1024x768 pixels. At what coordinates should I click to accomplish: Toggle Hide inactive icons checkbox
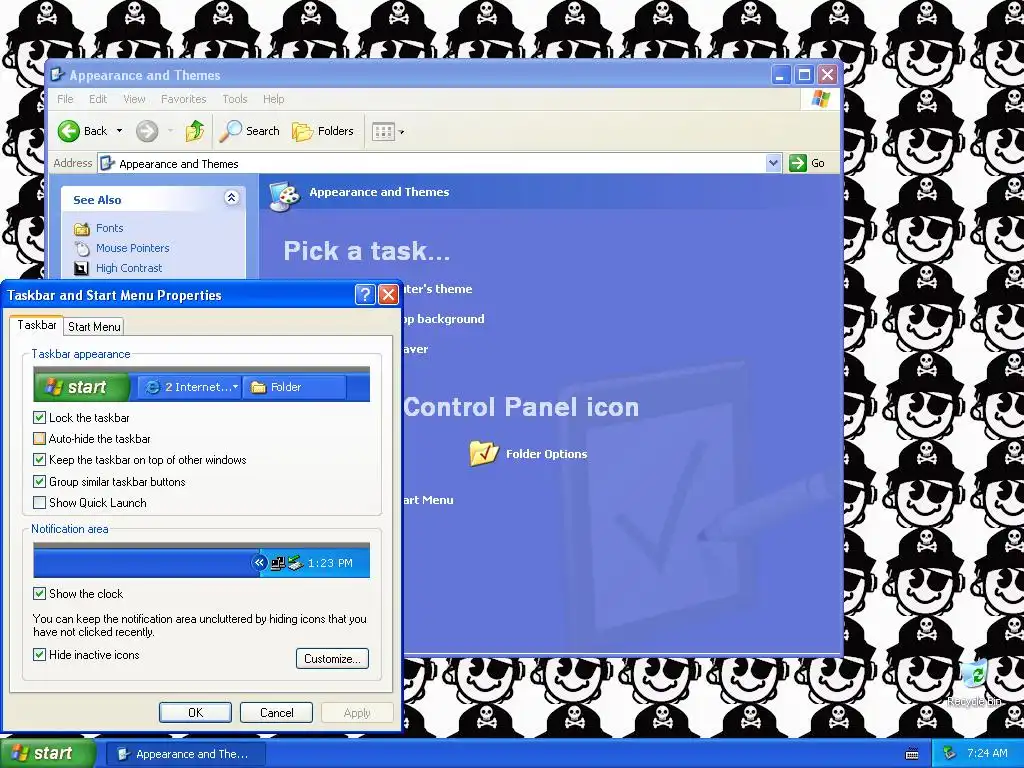(x=39, y=654)
